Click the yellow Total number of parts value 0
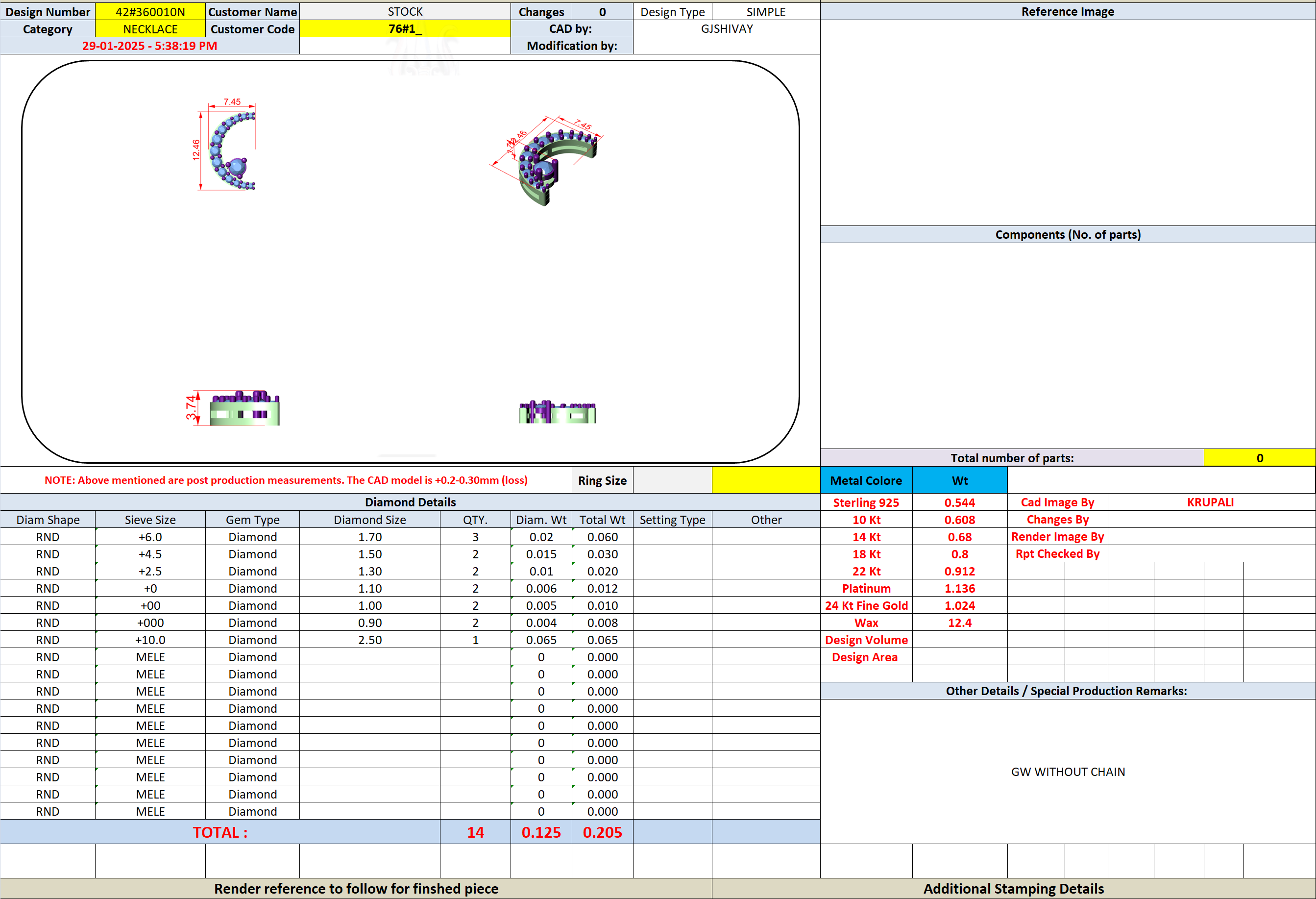1316x899 pixels. click(1259, 458)
